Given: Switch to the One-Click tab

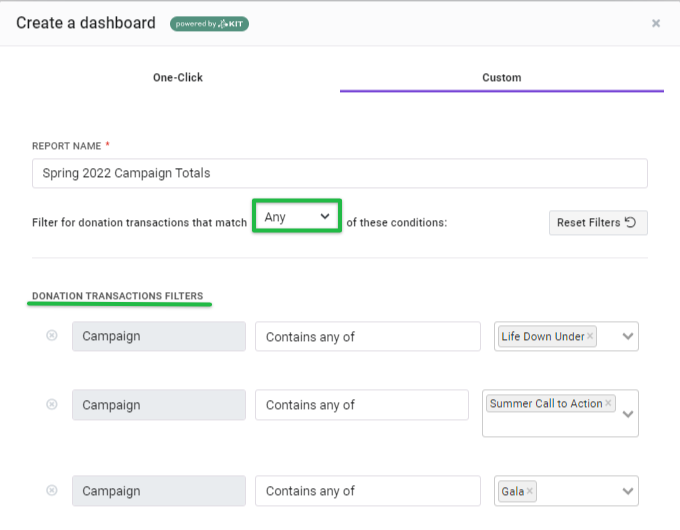Looking at the screenshot, I should pyautogui.click(x=178, y=78).
